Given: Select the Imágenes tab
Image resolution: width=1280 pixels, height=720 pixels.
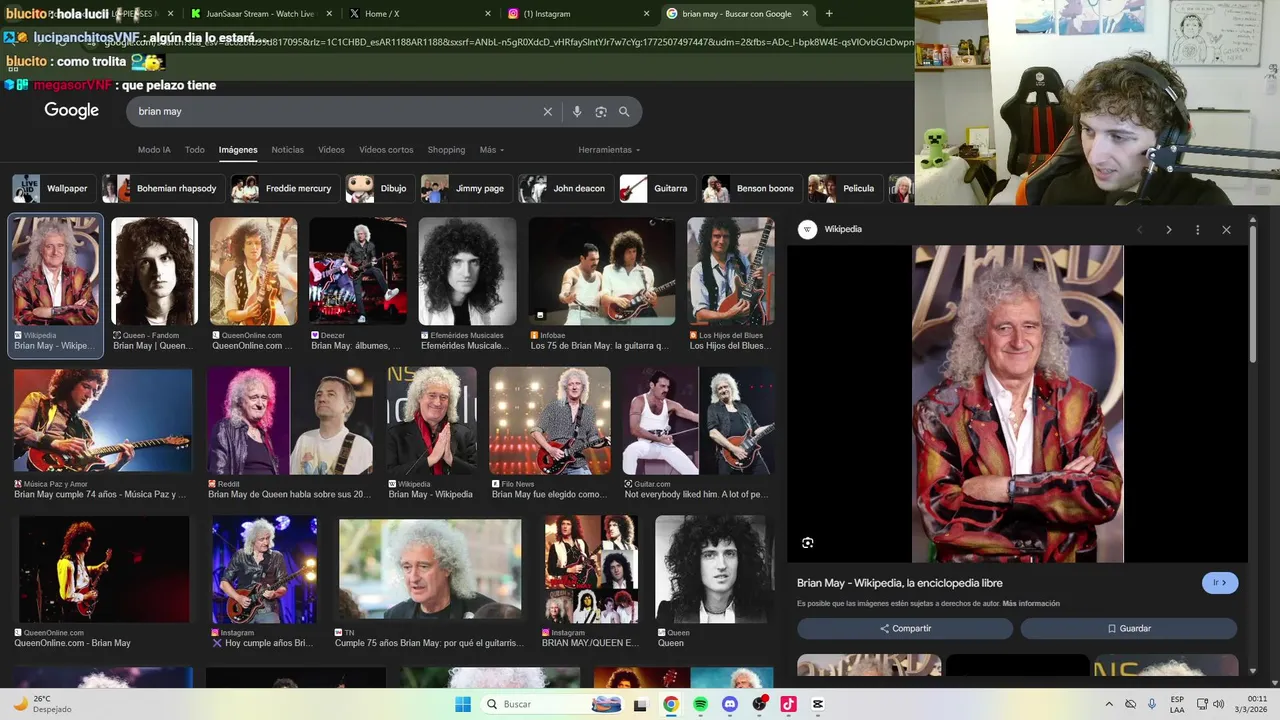Looking at the screenshot, I should (238, 150).
